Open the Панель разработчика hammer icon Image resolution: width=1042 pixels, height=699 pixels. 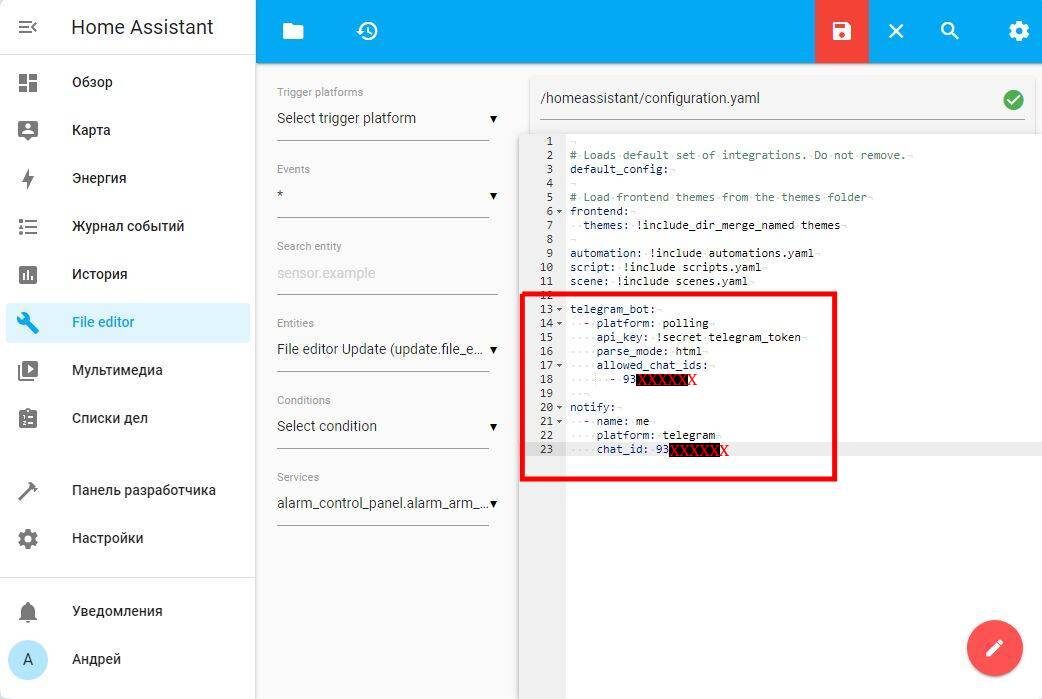(28, 490)
